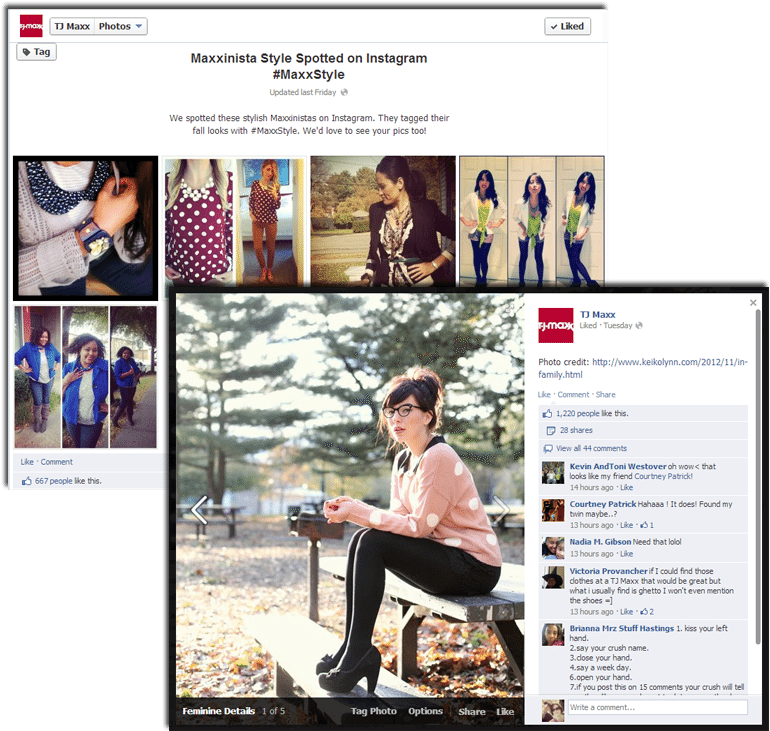The width and height of the screenshot is (770, 731).
Task: Click the comment bubble icon beside View all
Action: point(548,449)
